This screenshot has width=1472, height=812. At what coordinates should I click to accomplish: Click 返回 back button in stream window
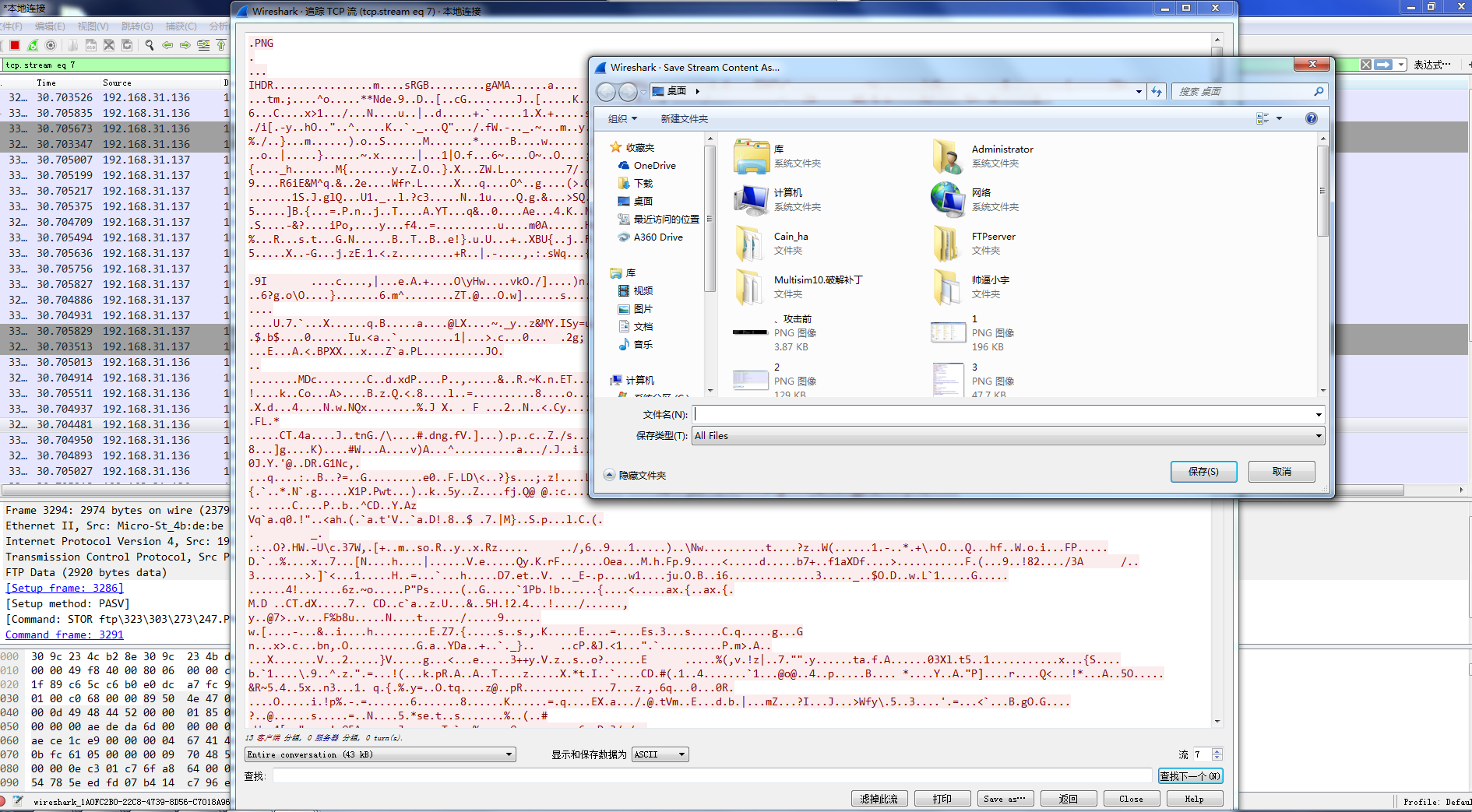pos(1068,799)
